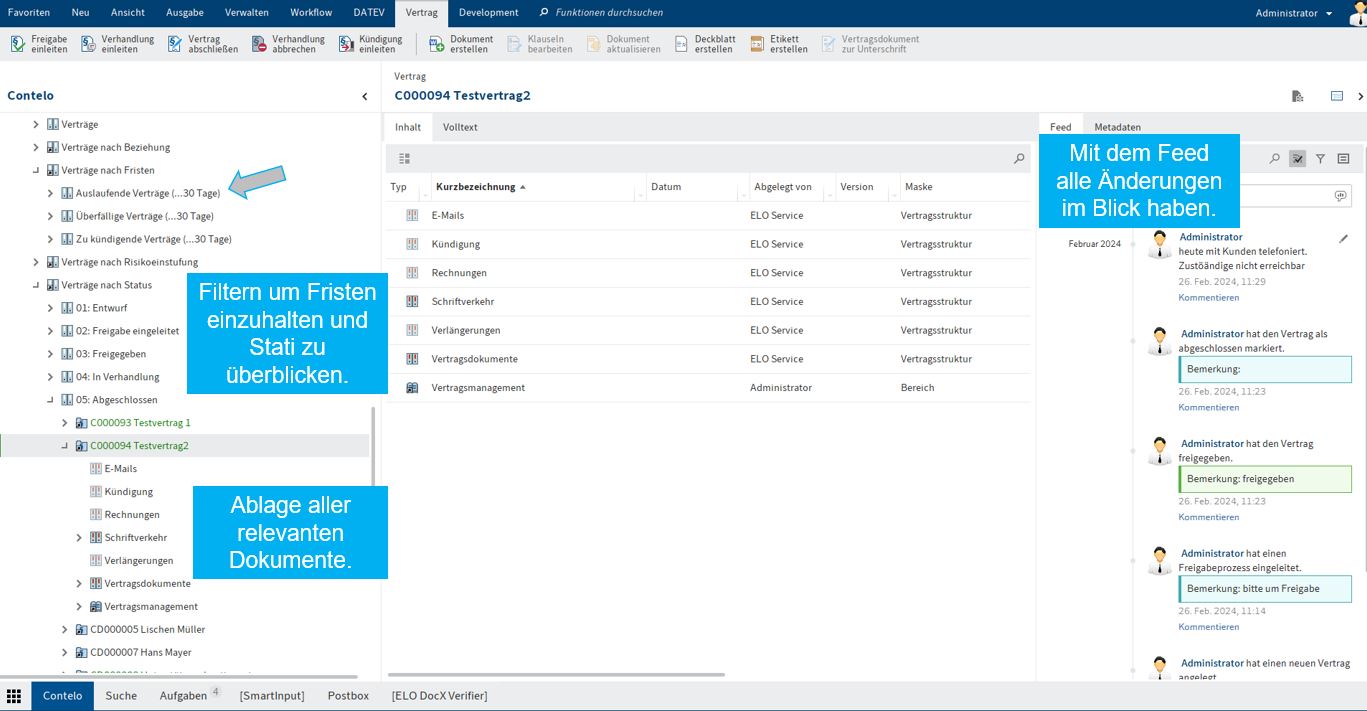Open the Vertragsmanagement row in list
Image resolution: width=1367 pixels, height=711 pixels.
[708, 388]
